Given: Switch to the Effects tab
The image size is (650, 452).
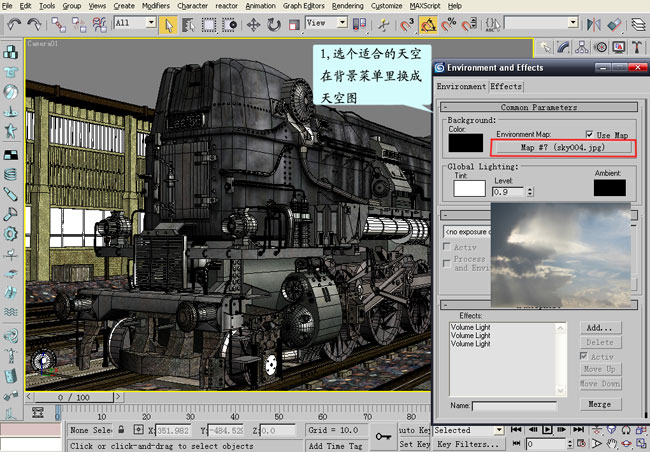Looking at the screenshot, I should (506, 87).
